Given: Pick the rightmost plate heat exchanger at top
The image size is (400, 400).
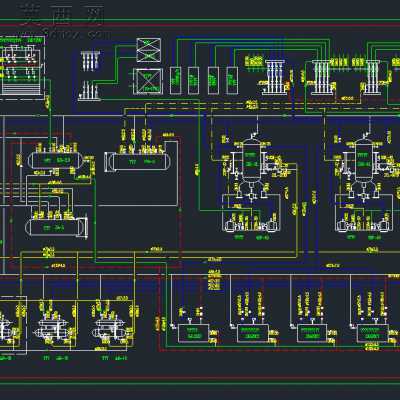Looking at the screenshot, I should pos(373,77).
